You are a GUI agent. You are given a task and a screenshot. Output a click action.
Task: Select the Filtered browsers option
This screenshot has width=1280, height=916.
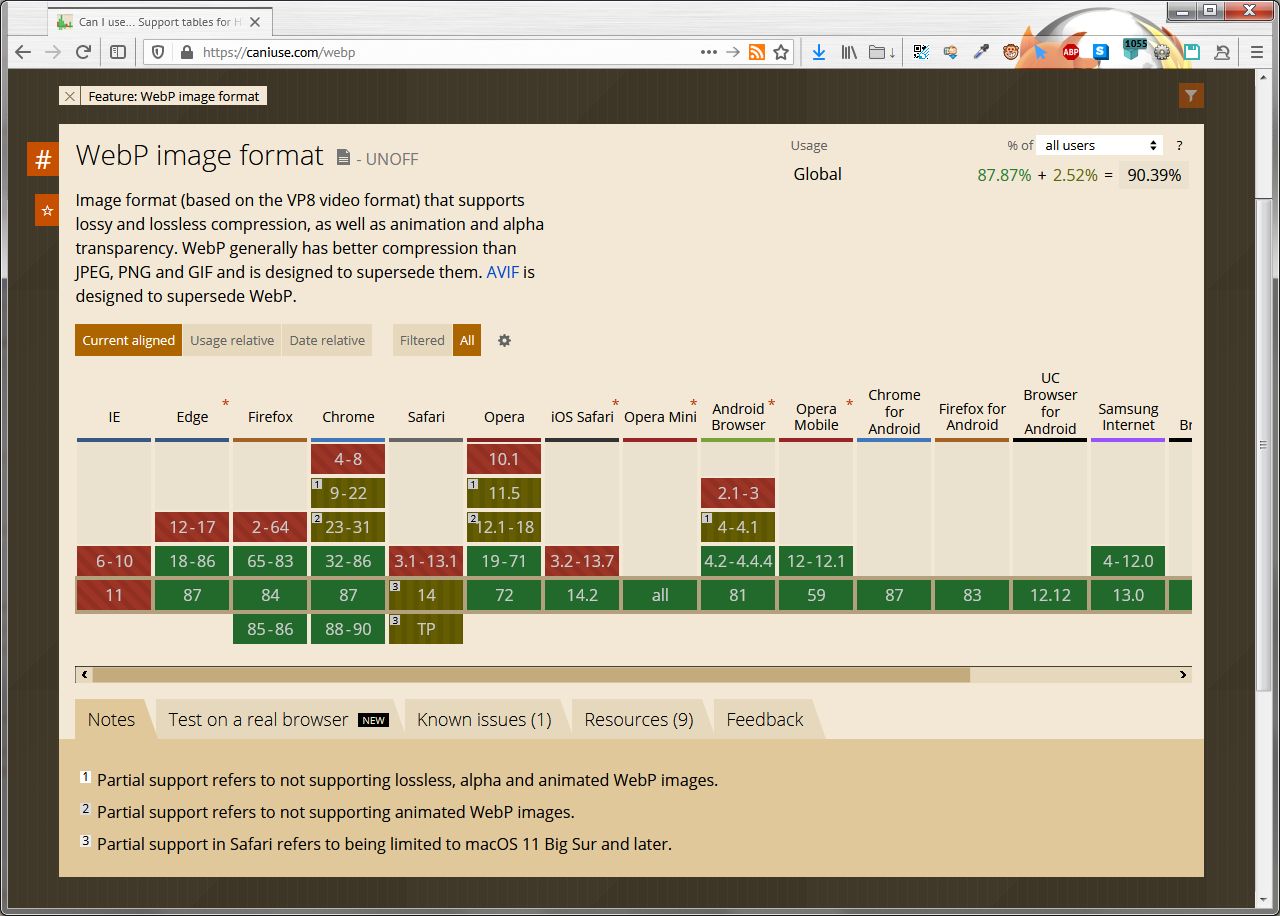pos(422,340)
